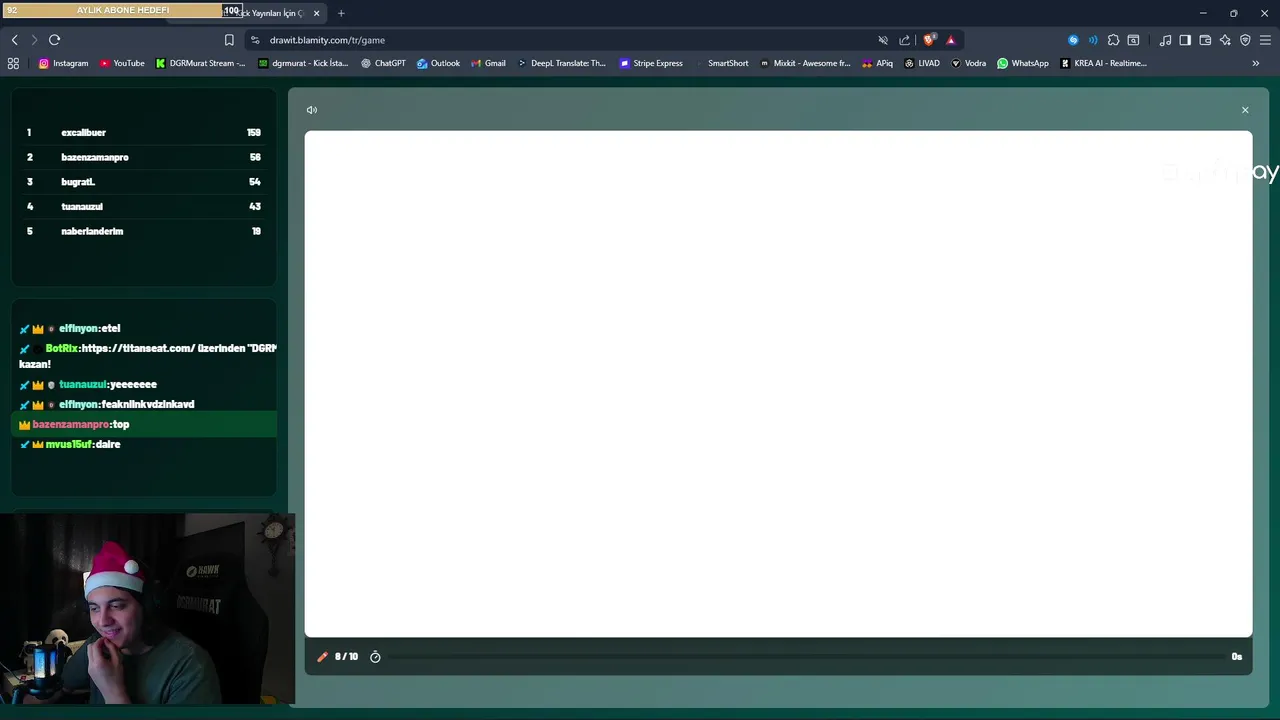Image resolution: width=1280 pixels, height=720 pixels.
Task: Open the Brave Wallet icon
Action: point(1205,40)
